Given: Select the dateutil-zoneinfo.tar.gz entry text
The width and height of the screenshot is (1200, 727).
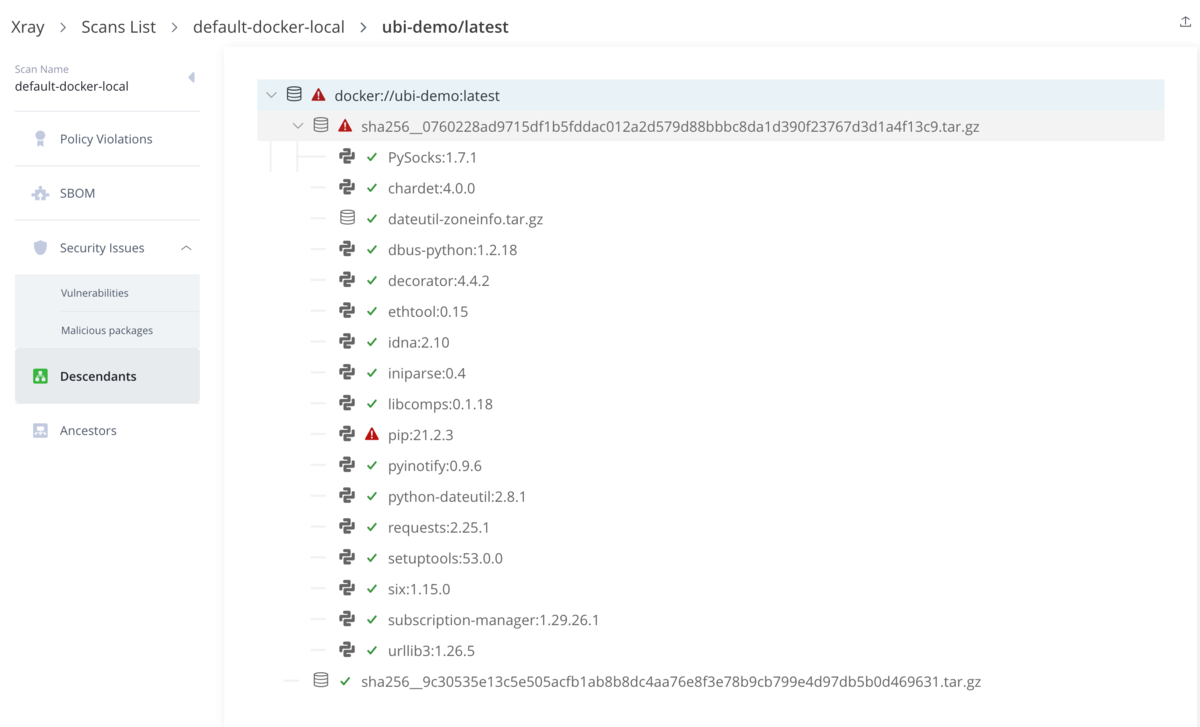Looking at the screenshot, I should coord(466,219).
